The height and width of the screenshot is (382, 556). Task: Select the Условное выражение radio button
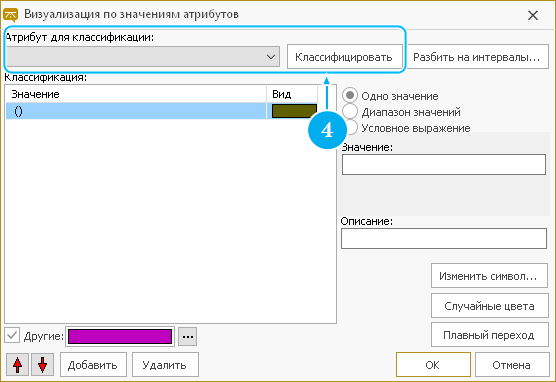click(351, 128)
